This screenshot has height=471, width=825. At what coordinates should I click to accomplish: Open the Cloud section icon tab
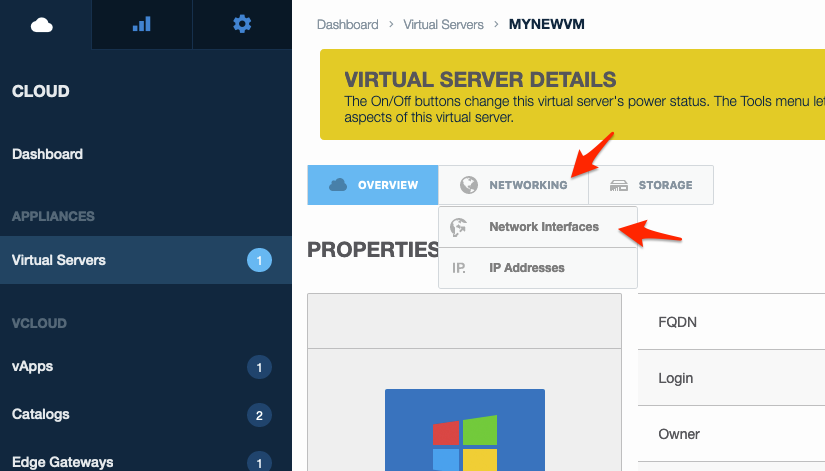(x=42, y=25)
